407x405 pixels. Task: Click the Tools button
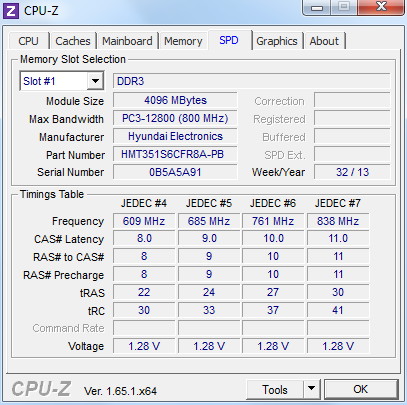click(275, 389)
